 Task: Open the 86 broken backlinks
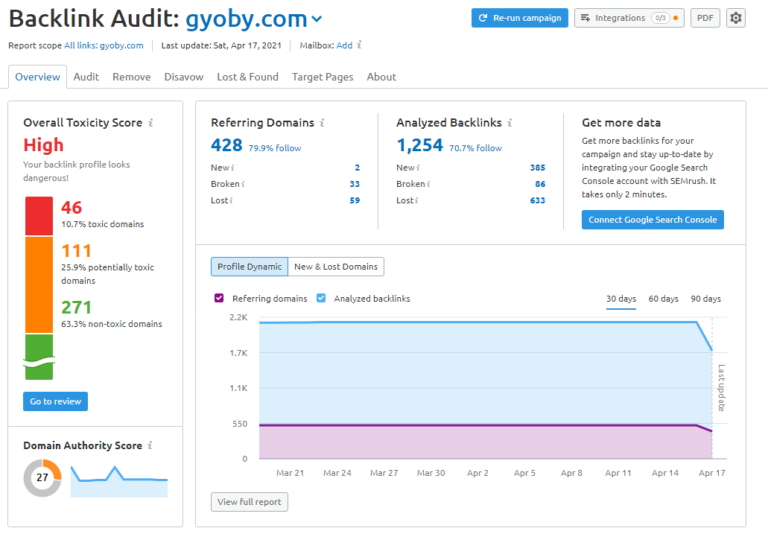point(540,184)
